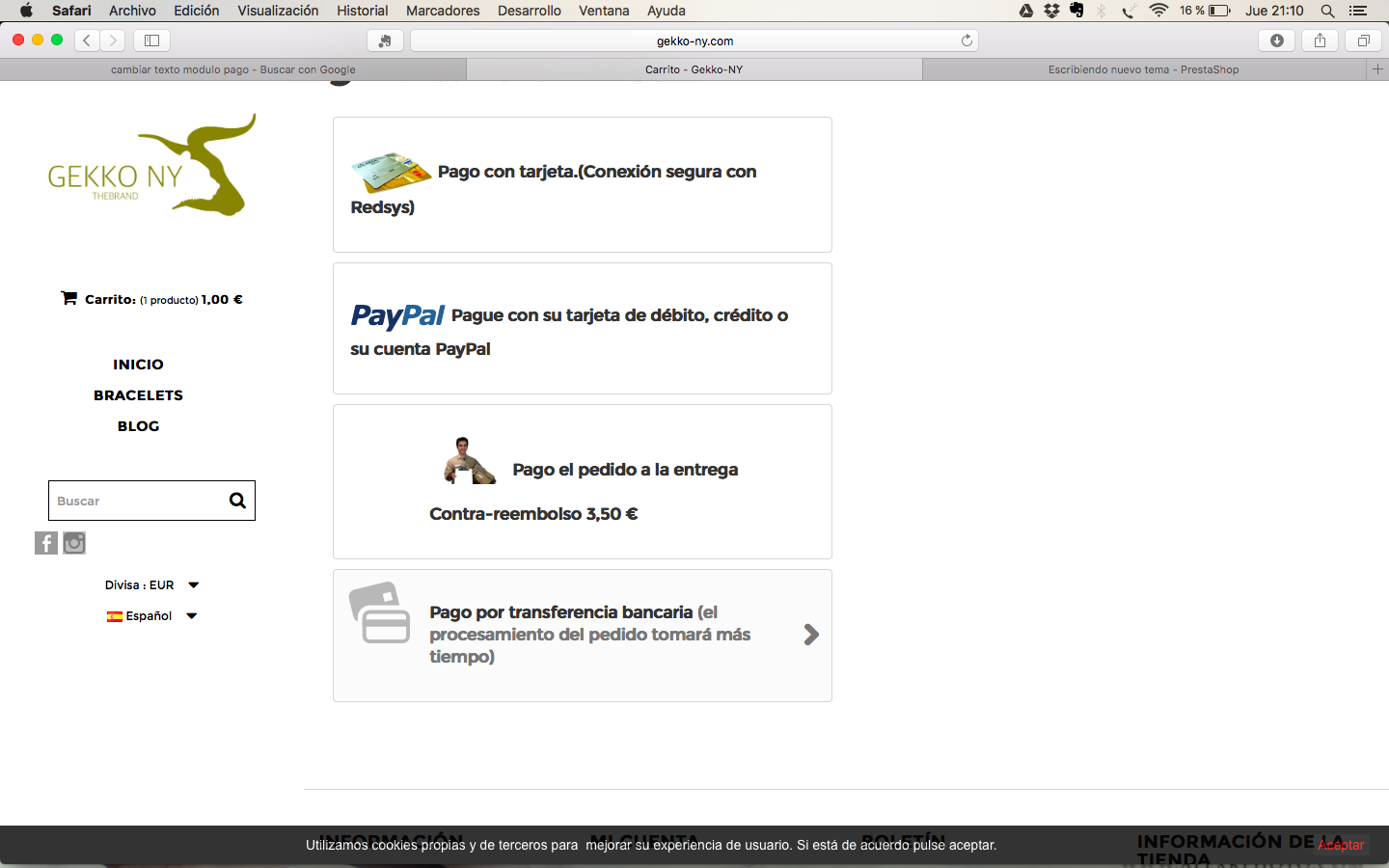This screenshot has height=868, width=1389.
Task: Open the Safari downloads button
Action: (x=1277, y=41)
